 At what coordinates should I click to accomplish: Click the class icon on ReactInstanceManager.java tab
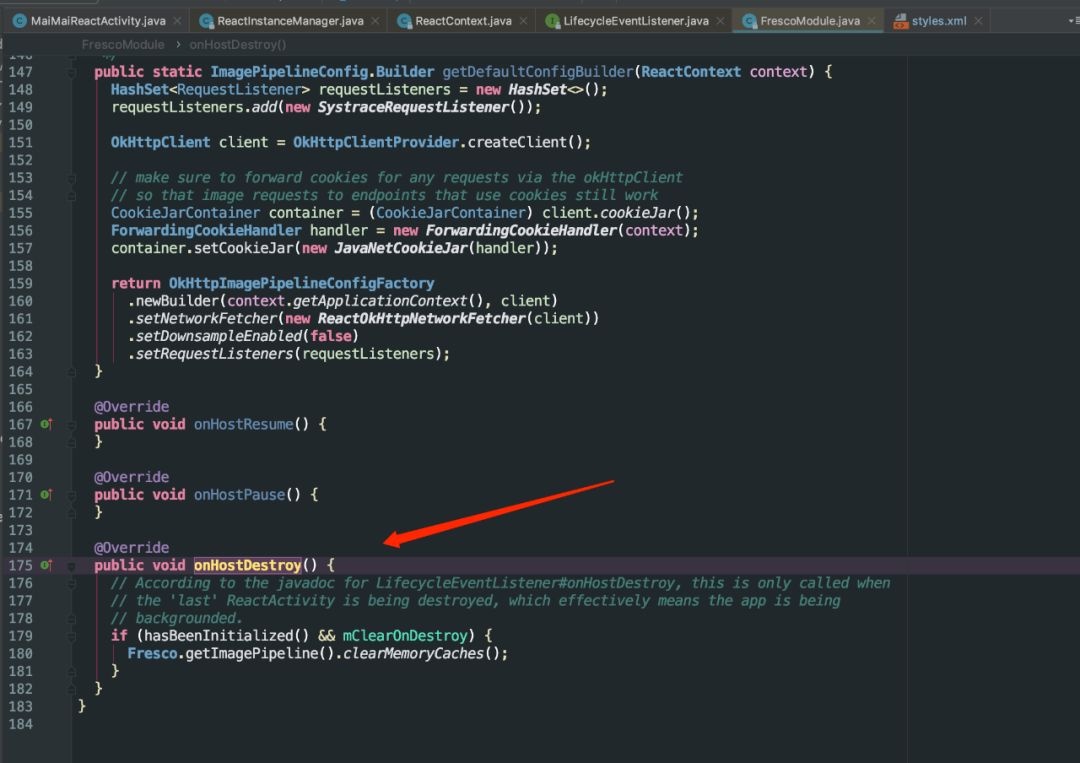(x=206, y=21)
